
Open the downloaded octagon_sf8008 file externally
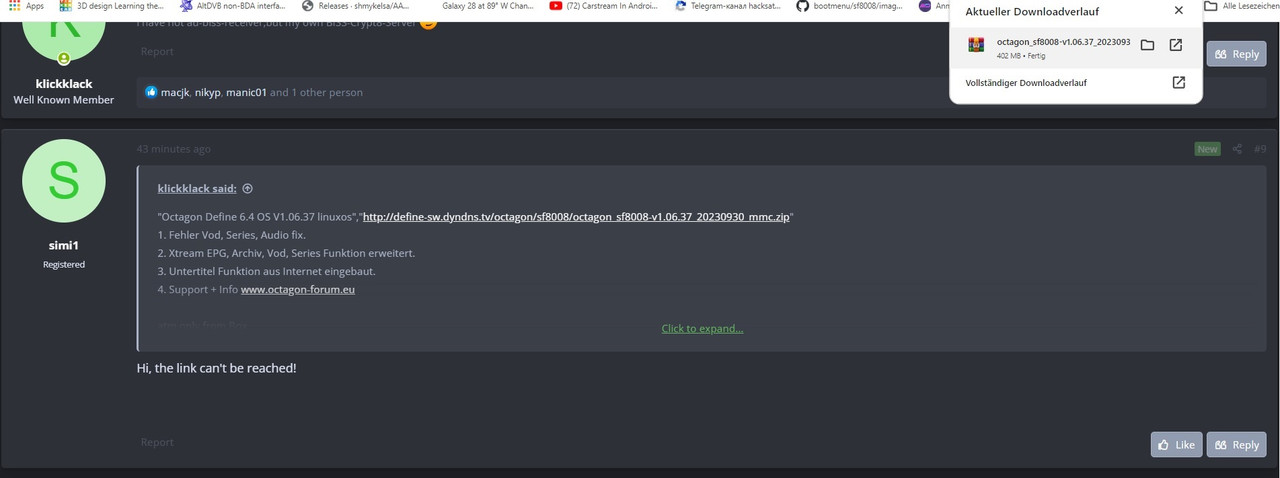tap(1176, 45)
